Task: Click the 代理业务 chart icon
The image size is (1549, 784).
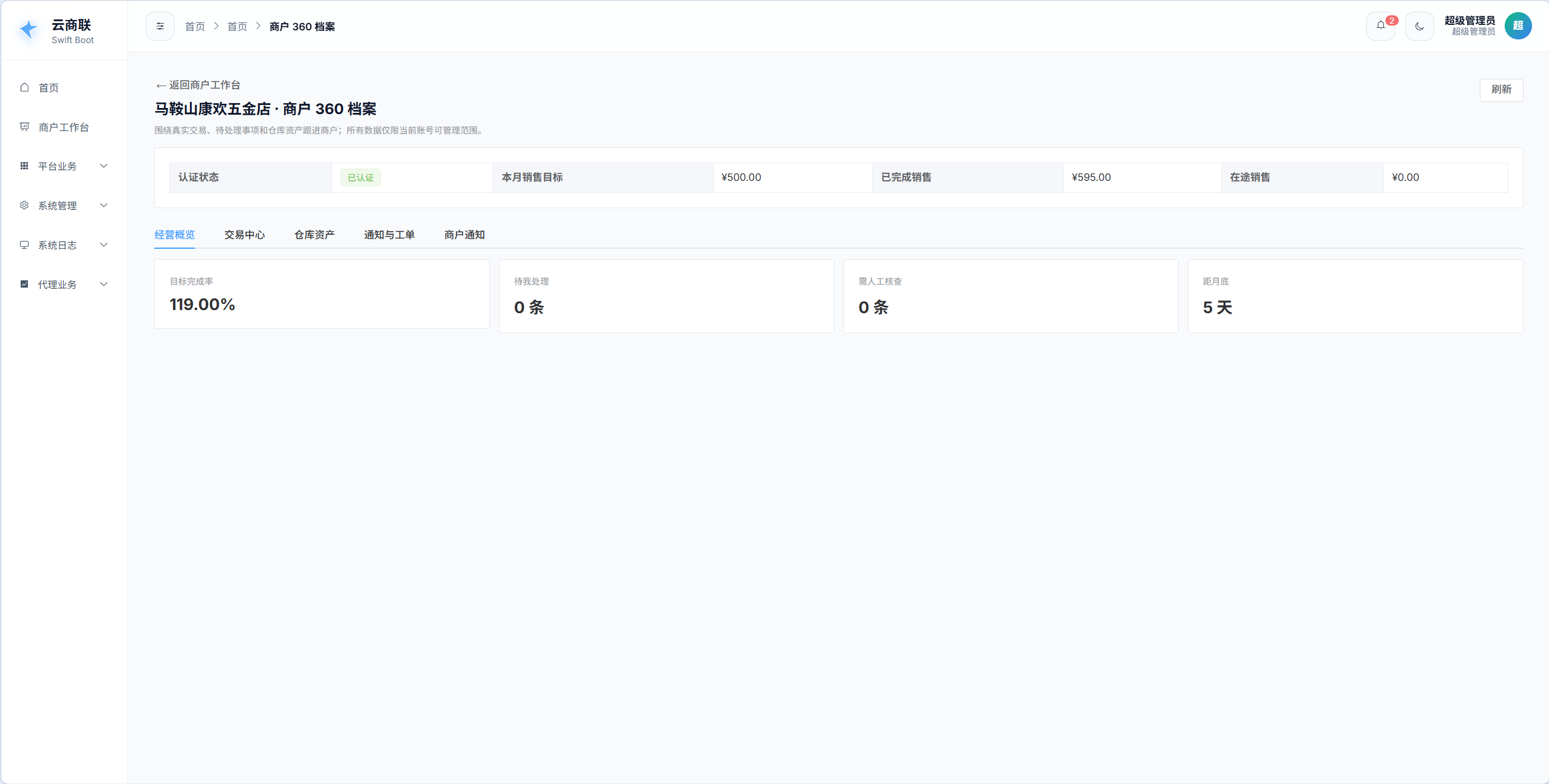Action: tap(24, 284)
